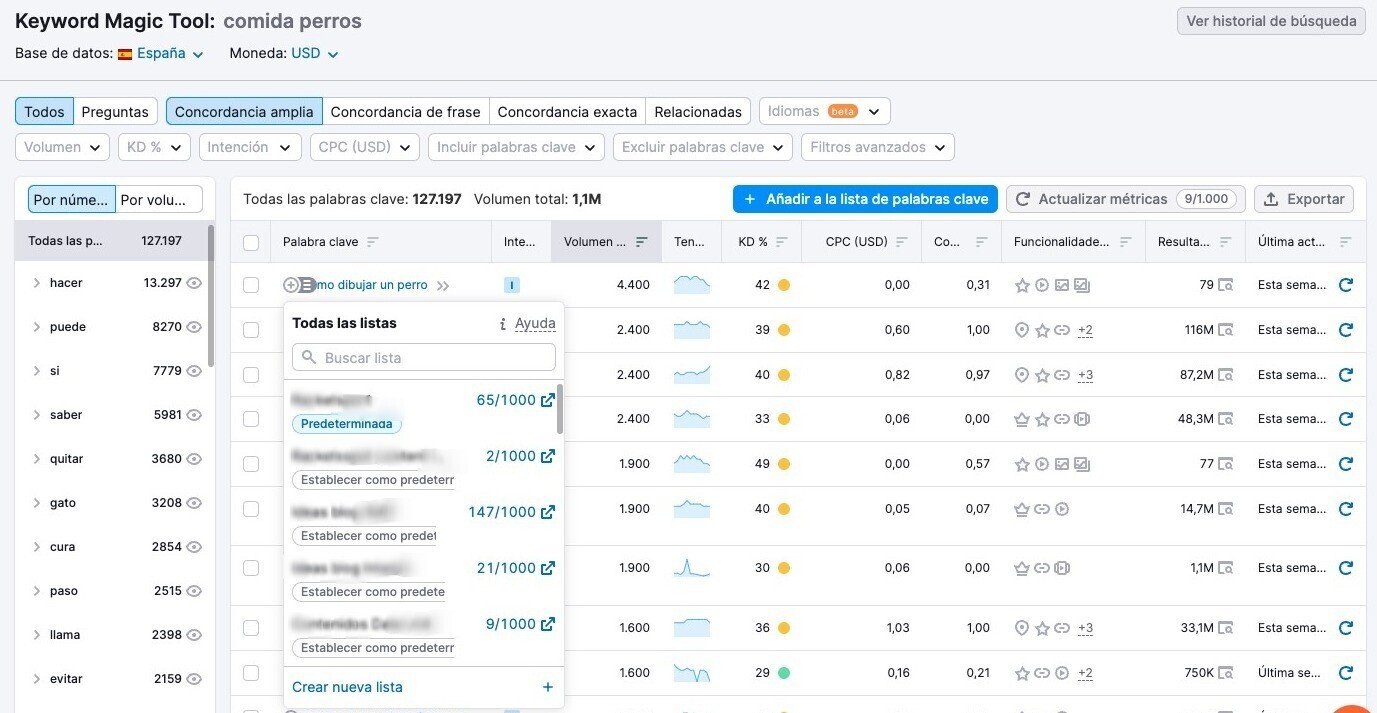Image resolution: width=1377 pixels, height=713 pixels.
Task: Toggle eye icon for the hacer group
Action: click(x=194, y=283)
